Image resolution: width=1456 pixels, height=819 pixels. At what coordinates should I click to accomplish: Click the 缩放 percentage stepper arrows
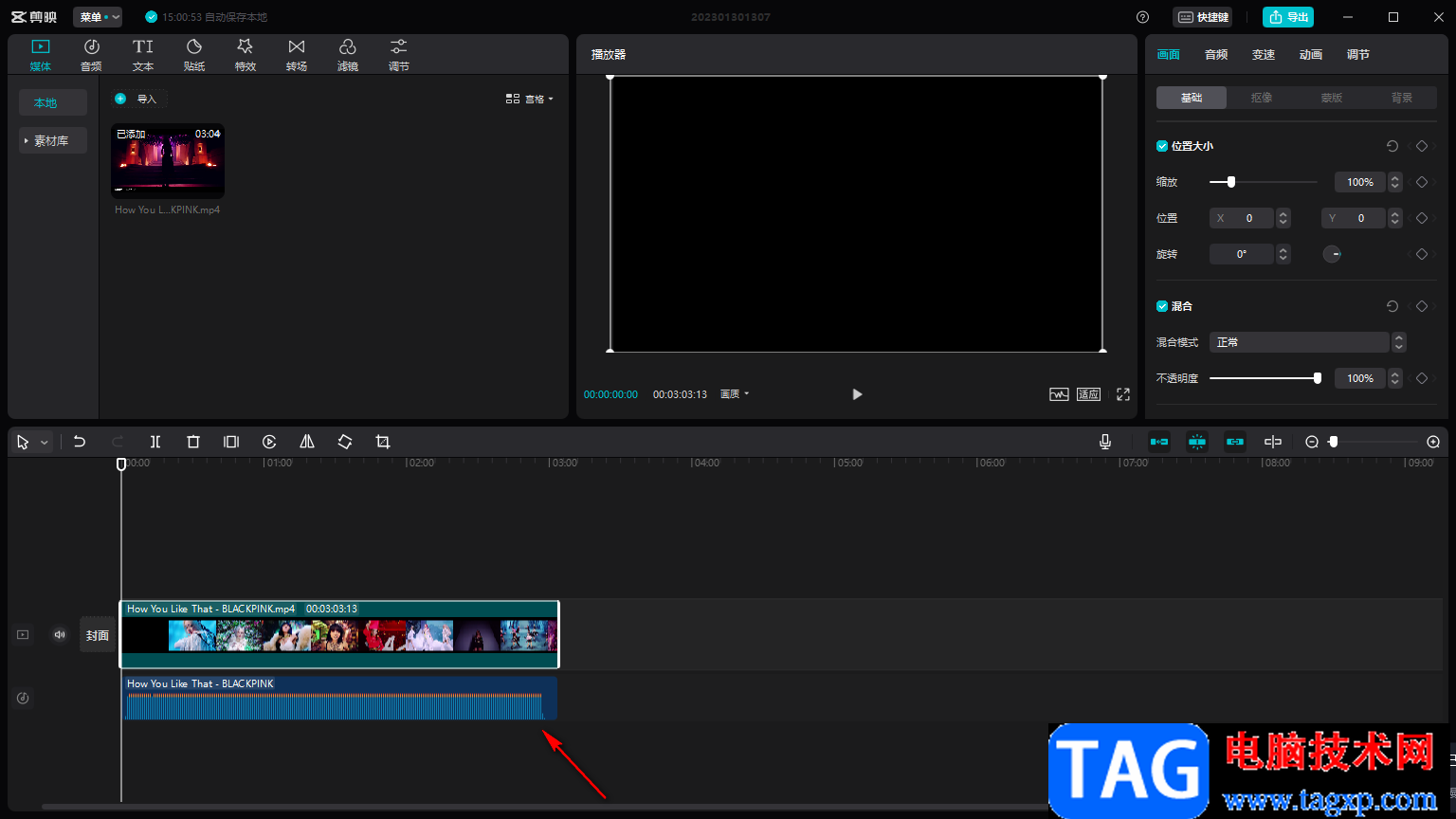[1395, 182]
